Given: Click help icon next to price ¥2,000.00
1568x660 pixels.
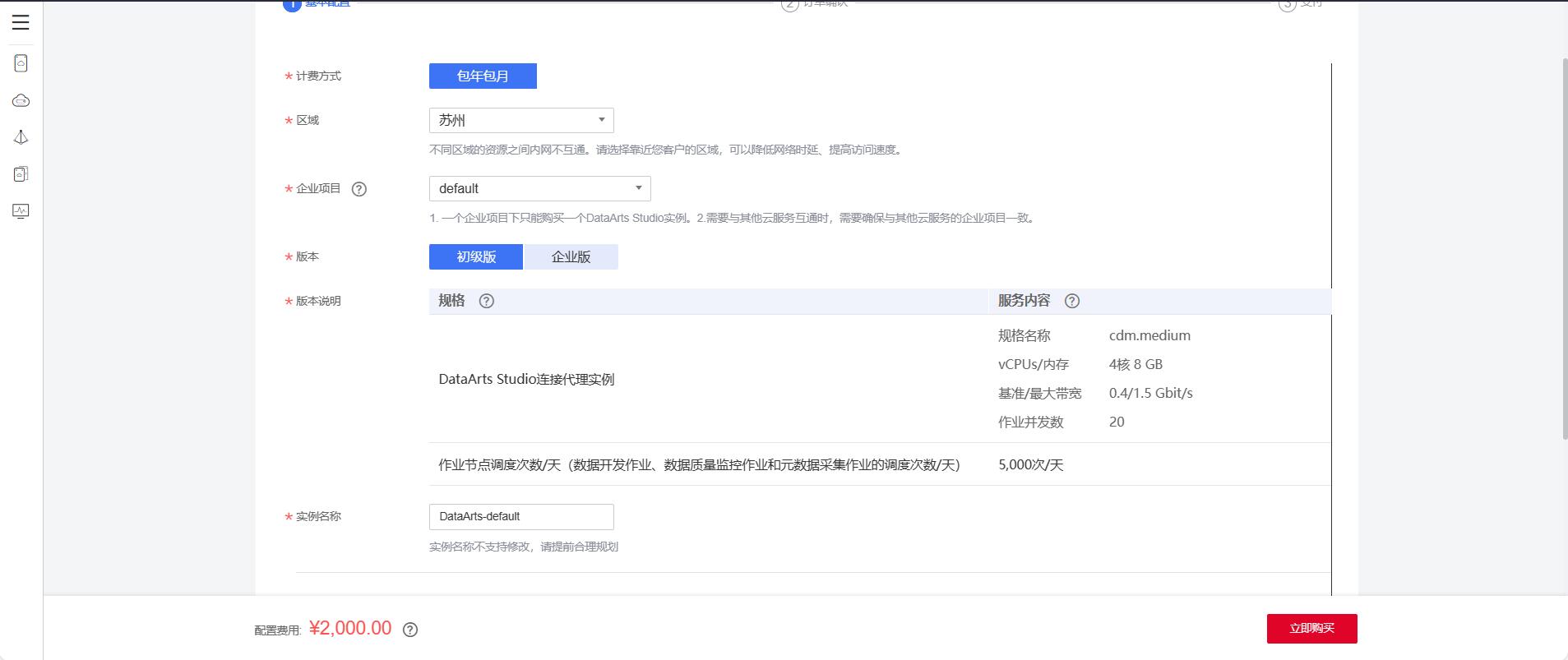Looking at the screenshot, I should coord(410,630).
